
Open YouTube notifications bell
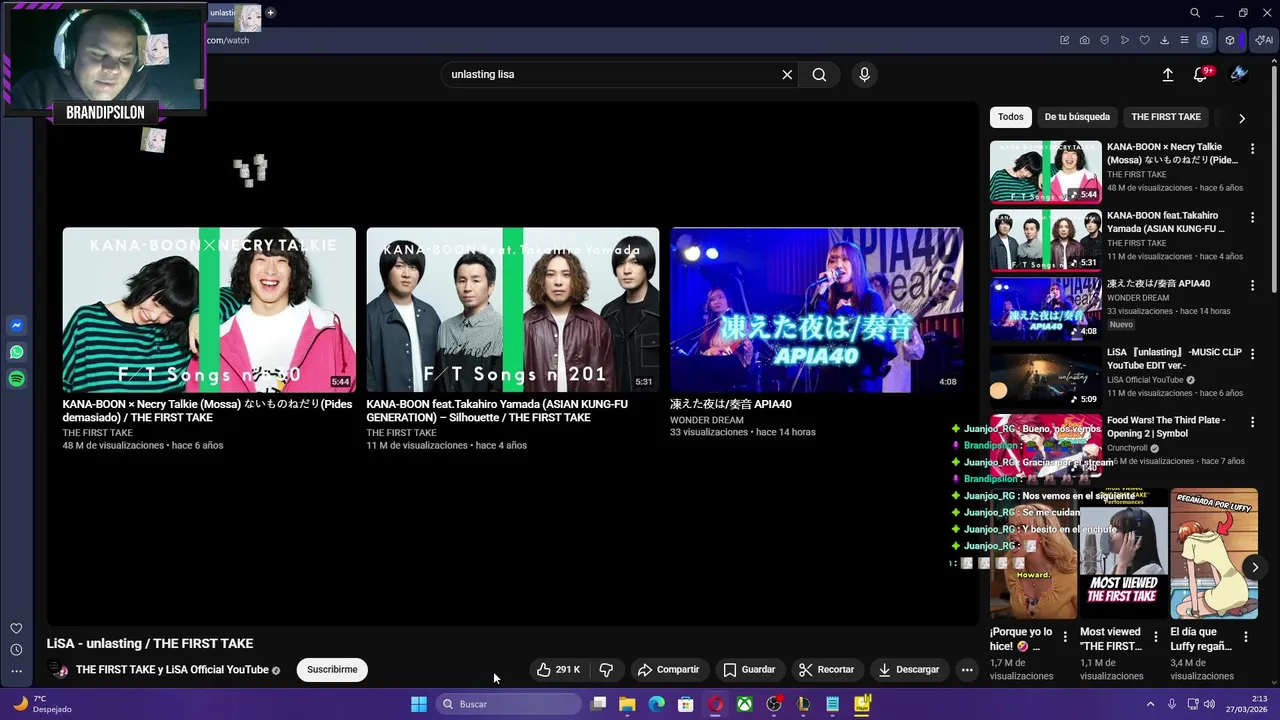[1200, 74]
